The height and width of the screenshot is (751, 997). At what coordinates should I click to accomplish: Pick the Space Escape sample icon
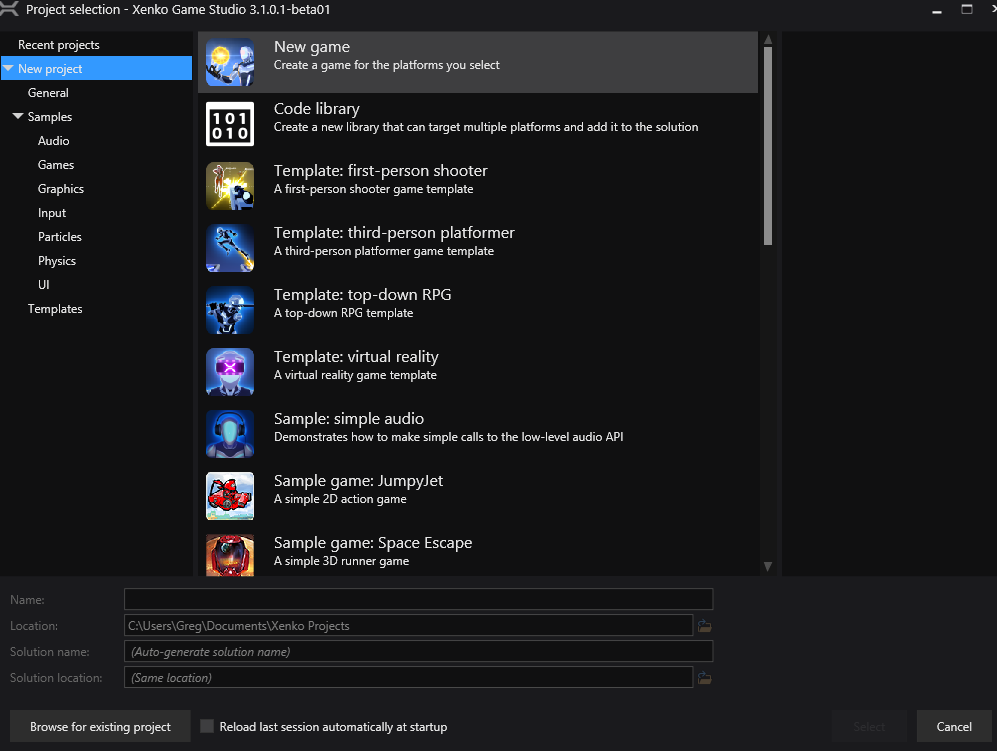(230, 555)
